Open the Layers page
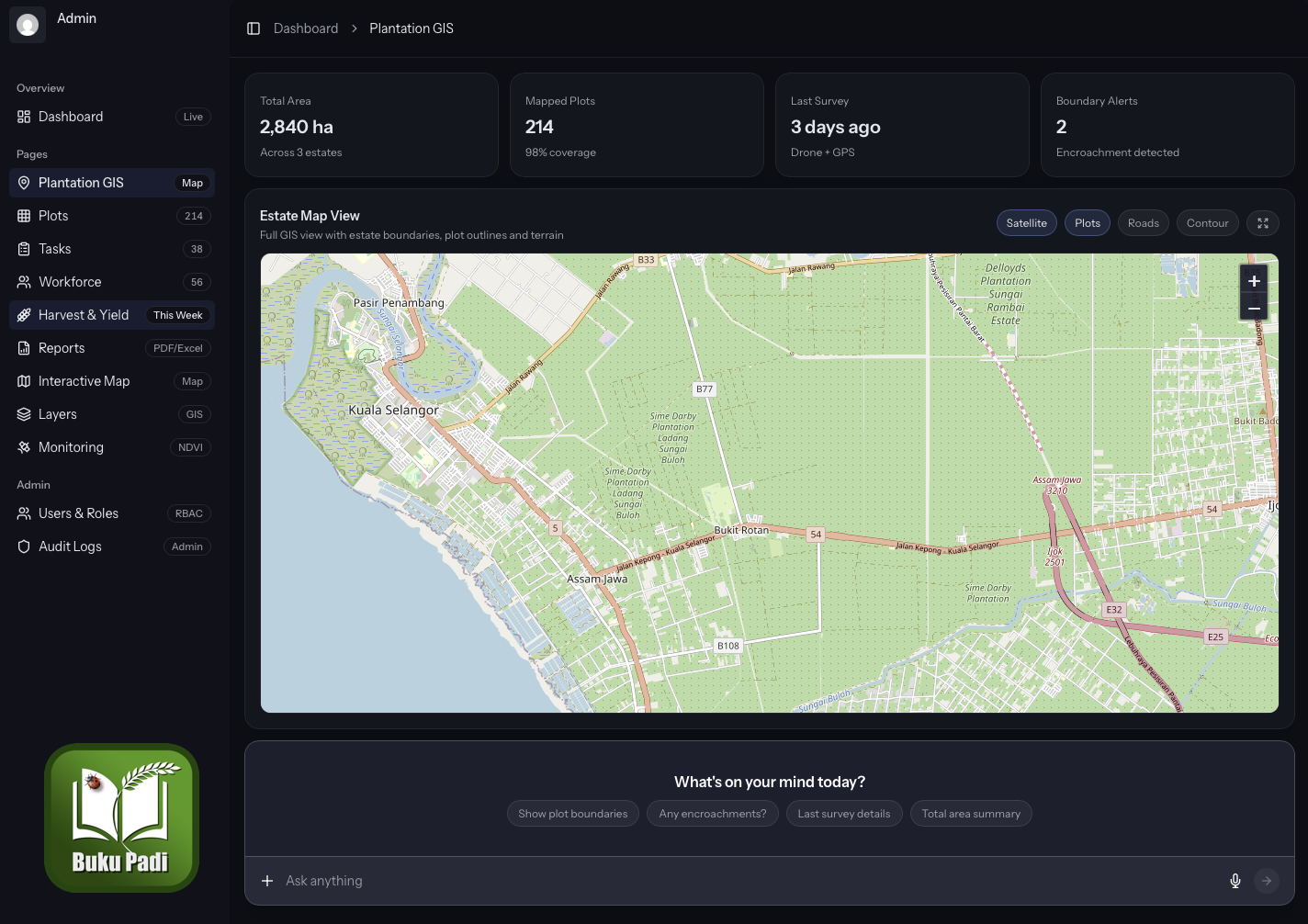The height and width of the screenshot is (924, 1308). coord(112,414)
